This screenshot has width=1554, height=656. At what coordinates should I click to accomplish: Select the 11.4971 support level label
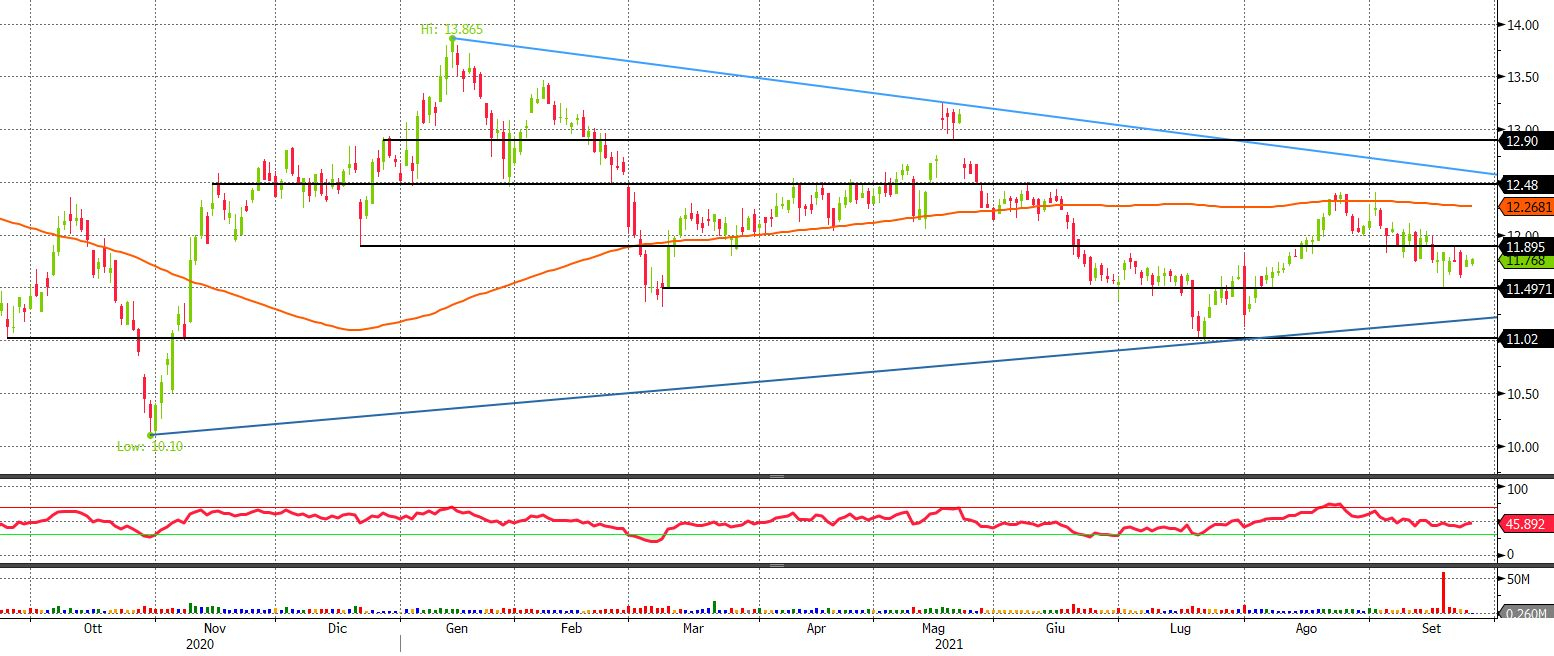click(x=1525, y=290)
